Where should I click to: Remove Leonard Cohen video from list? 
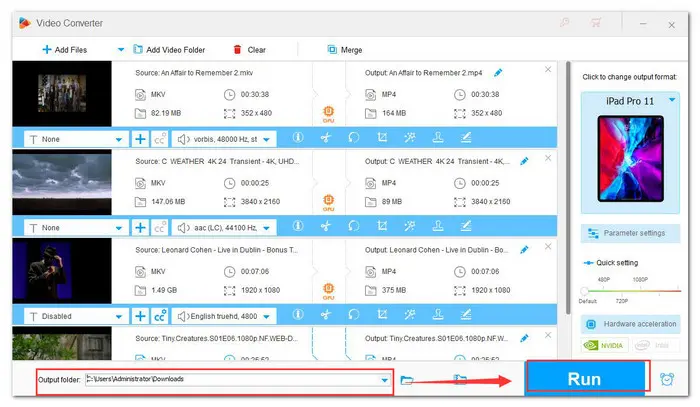(x=548, y=246)
